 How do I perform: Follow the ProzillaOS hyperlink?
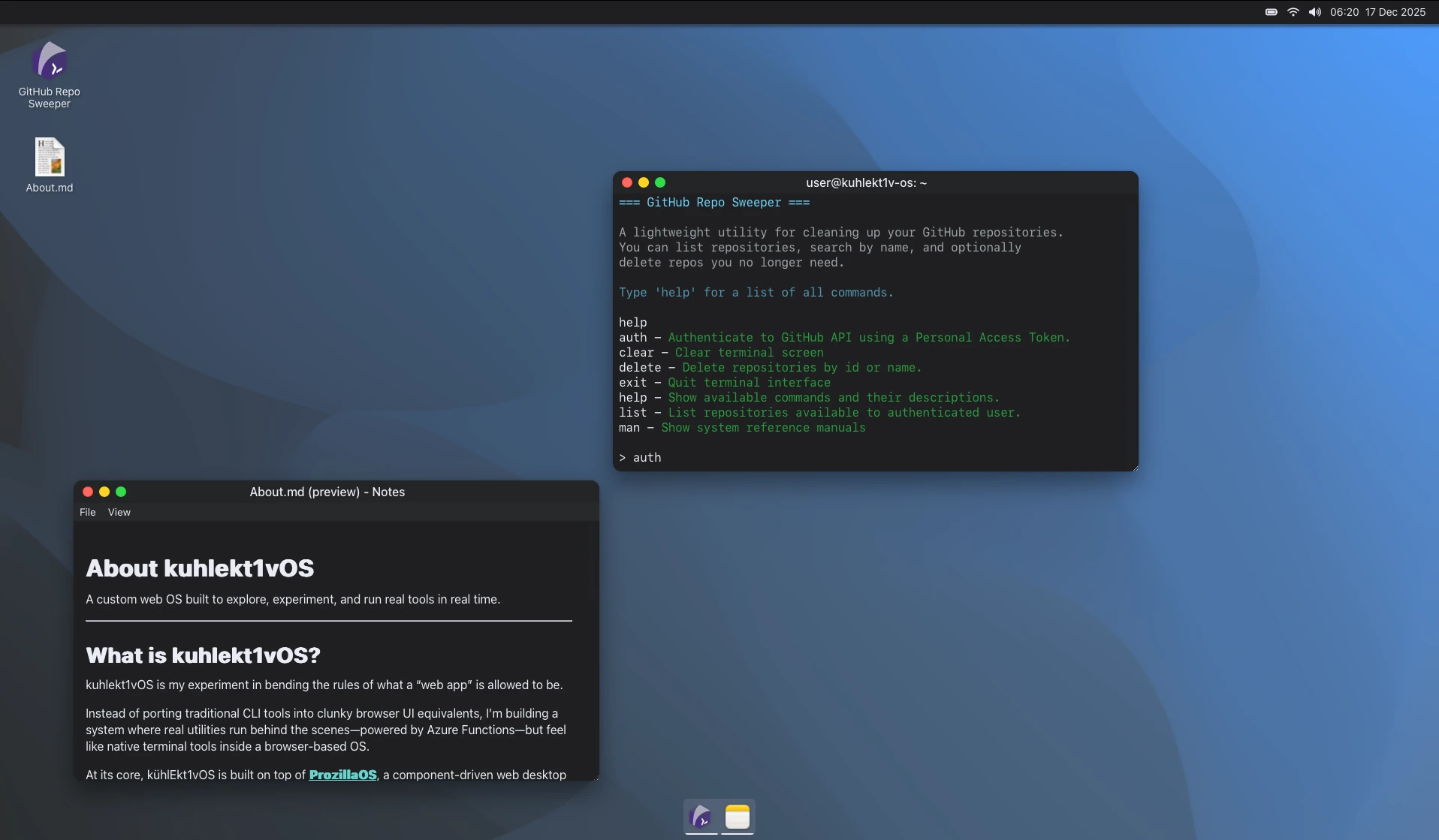pos(342,775)
